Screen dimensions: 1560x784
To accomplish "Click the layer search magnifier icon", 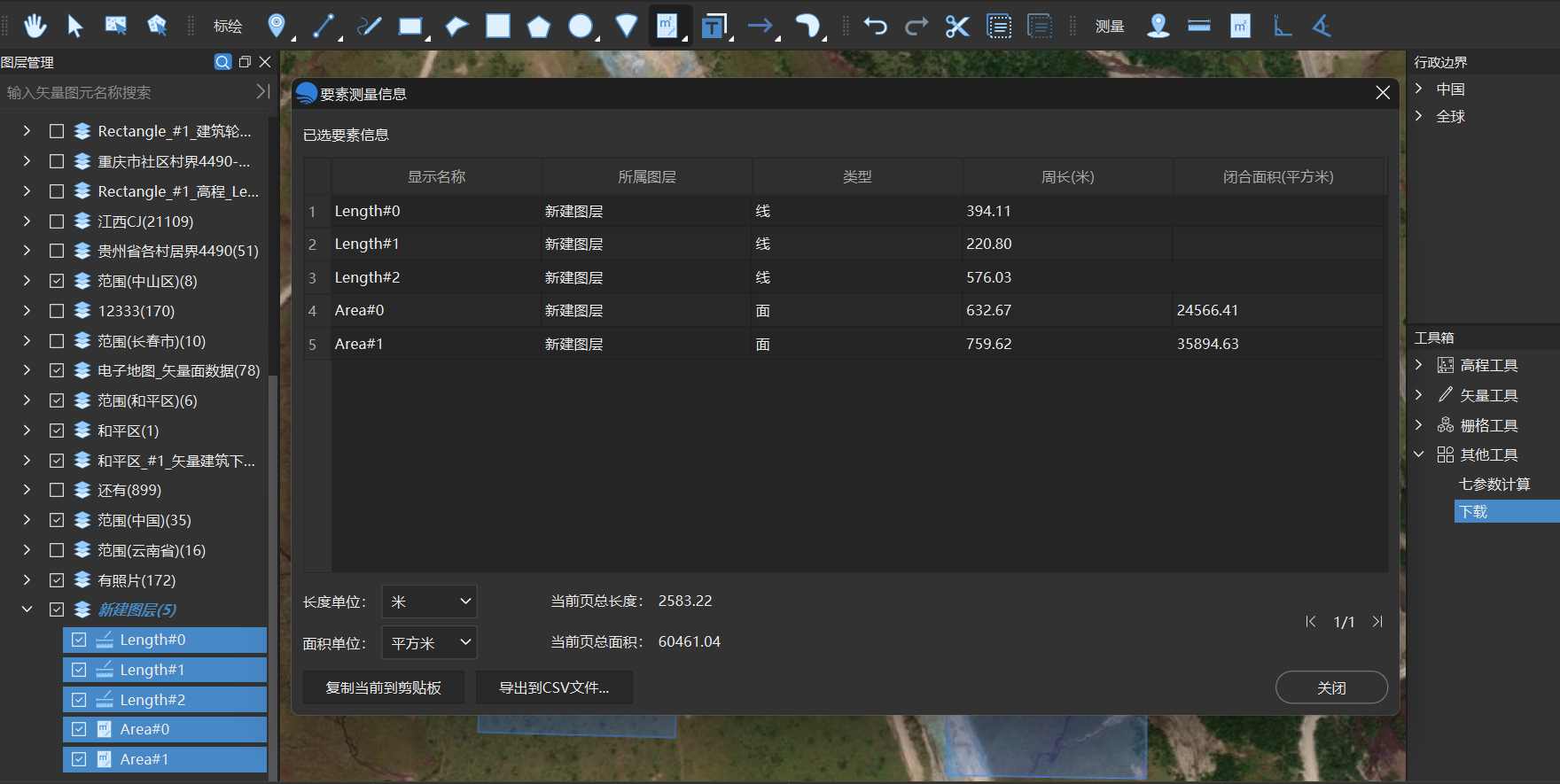I will coord(222,61).
